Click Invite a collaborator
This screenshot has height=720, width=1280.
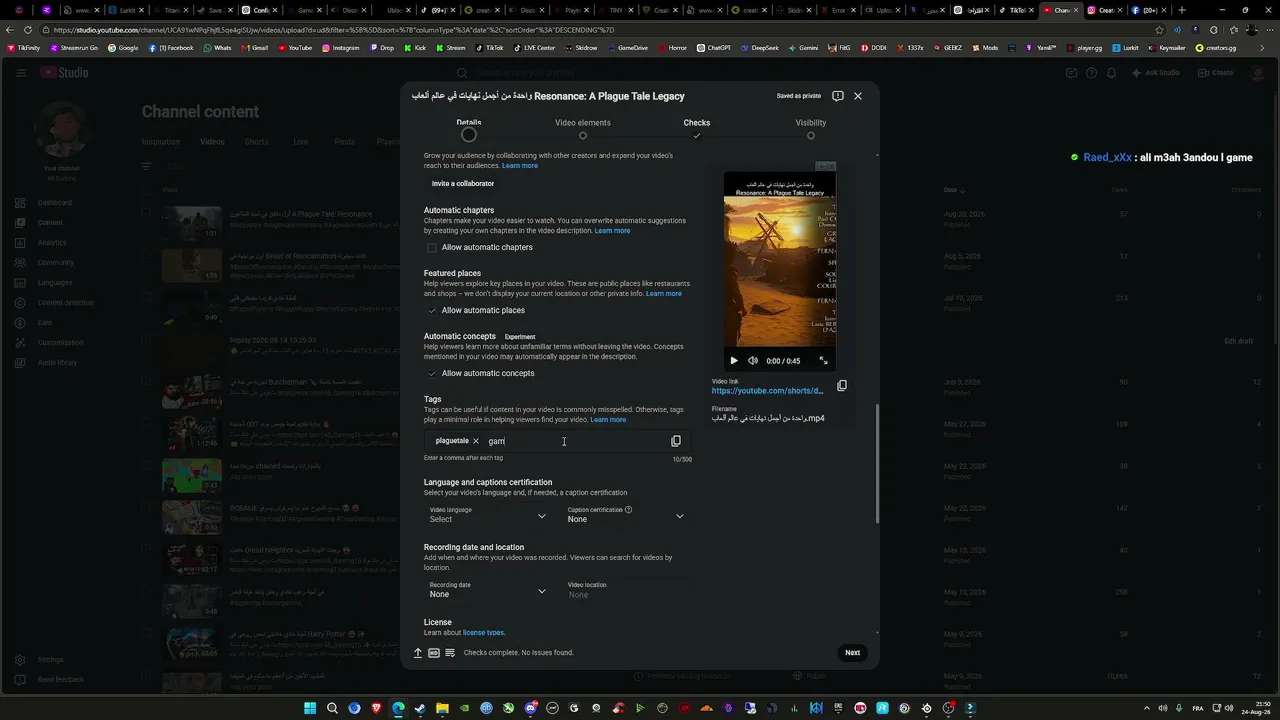coord(463,184)
